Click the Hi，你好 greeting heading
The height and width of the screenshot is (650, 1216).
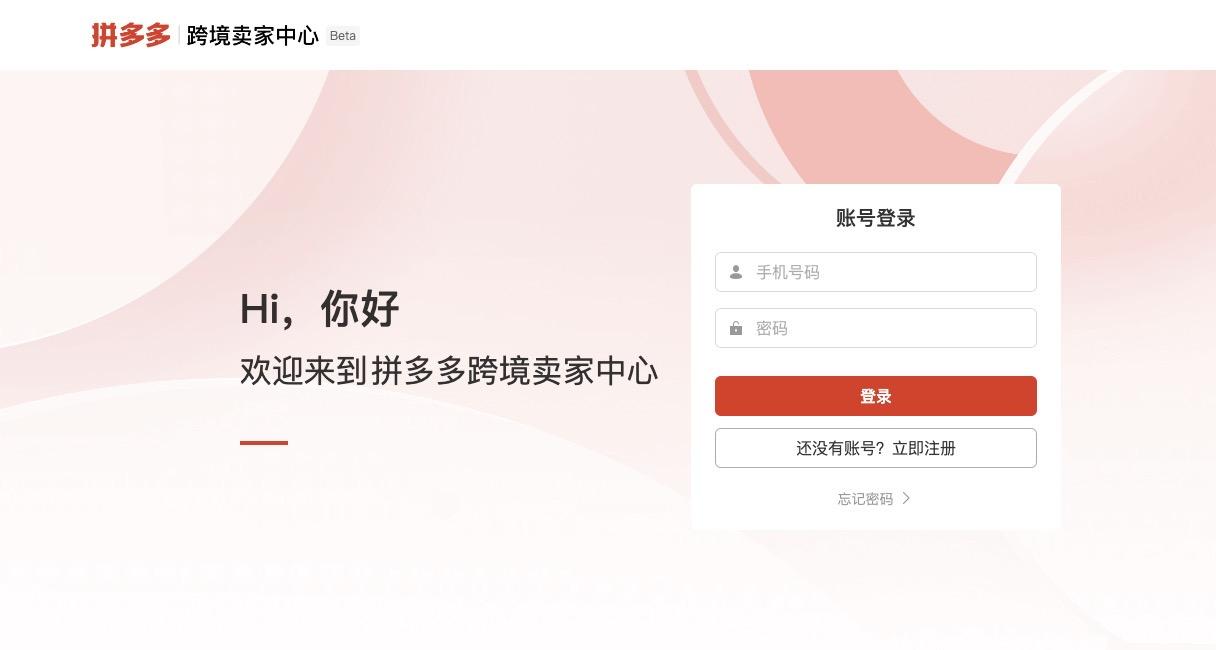point(319,309)
